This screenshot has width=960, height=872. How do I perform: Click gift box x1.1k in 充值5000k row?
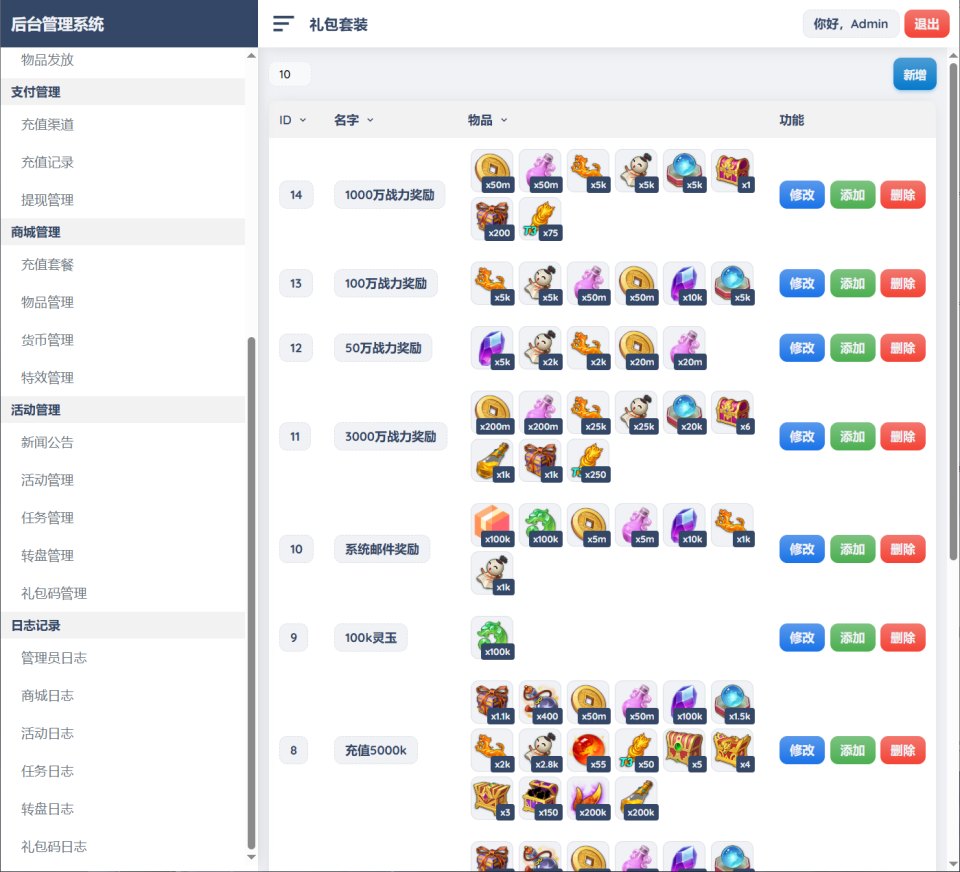pos(492,702)
